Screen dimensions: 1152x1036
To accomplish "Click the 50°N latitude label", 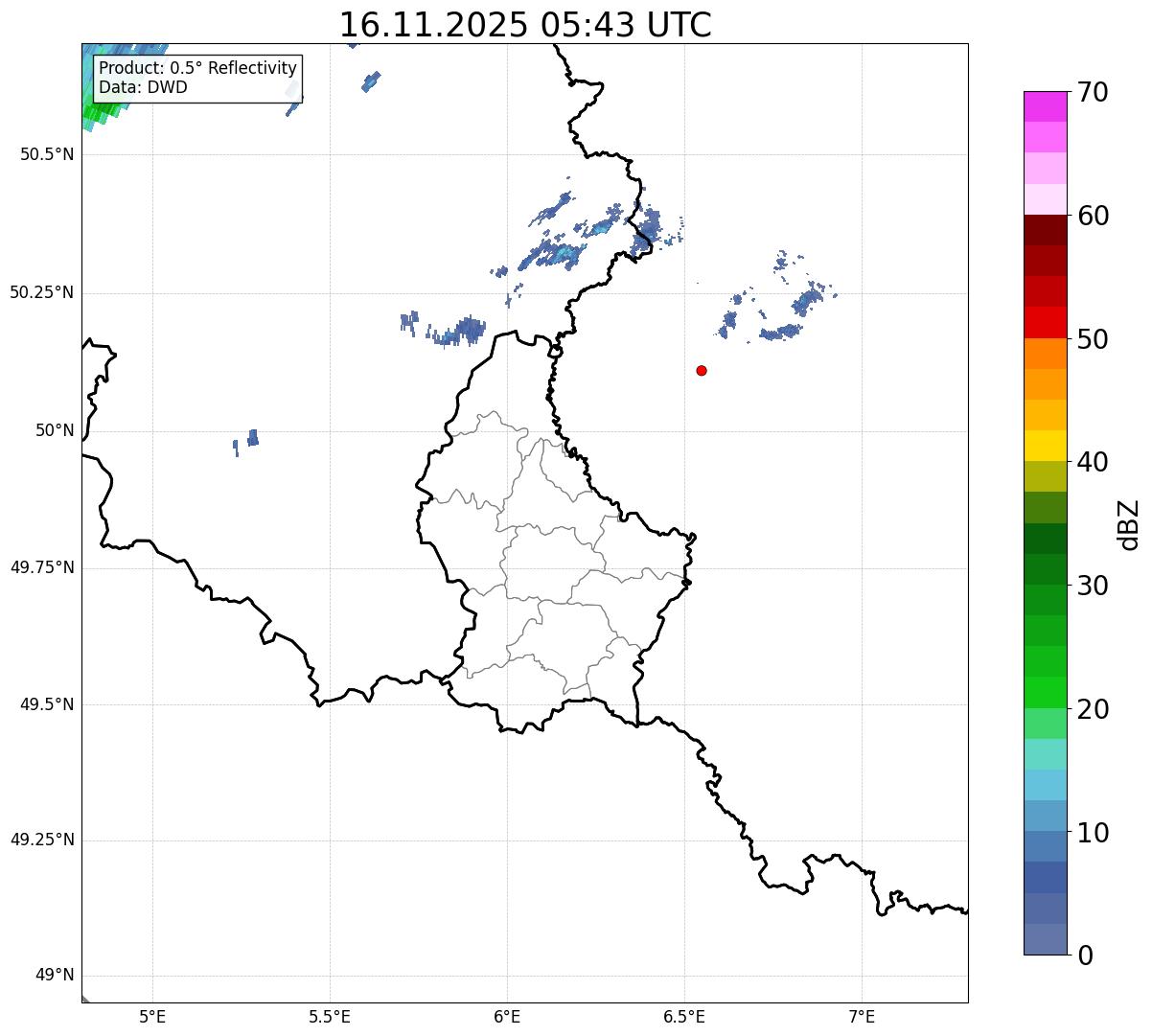I will point(55,430).
